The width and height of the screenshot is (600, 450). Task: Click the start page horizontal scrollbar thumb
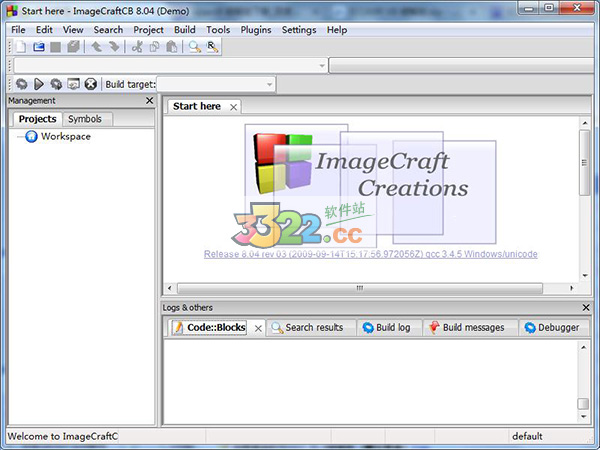(x=360, y=288)
